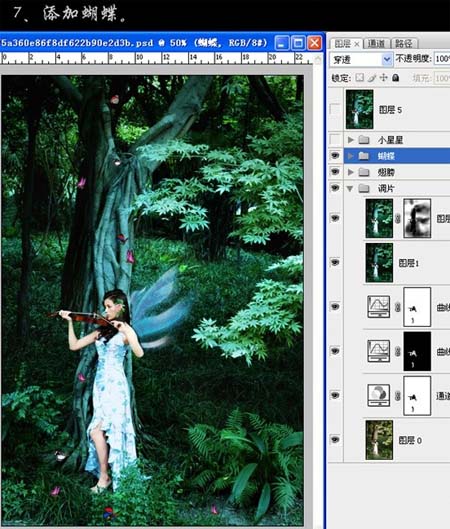The height and width of the screenshot is (529, 450).
Task: Hide the 蝴蝶 folder layer
Action: point(335,156)
